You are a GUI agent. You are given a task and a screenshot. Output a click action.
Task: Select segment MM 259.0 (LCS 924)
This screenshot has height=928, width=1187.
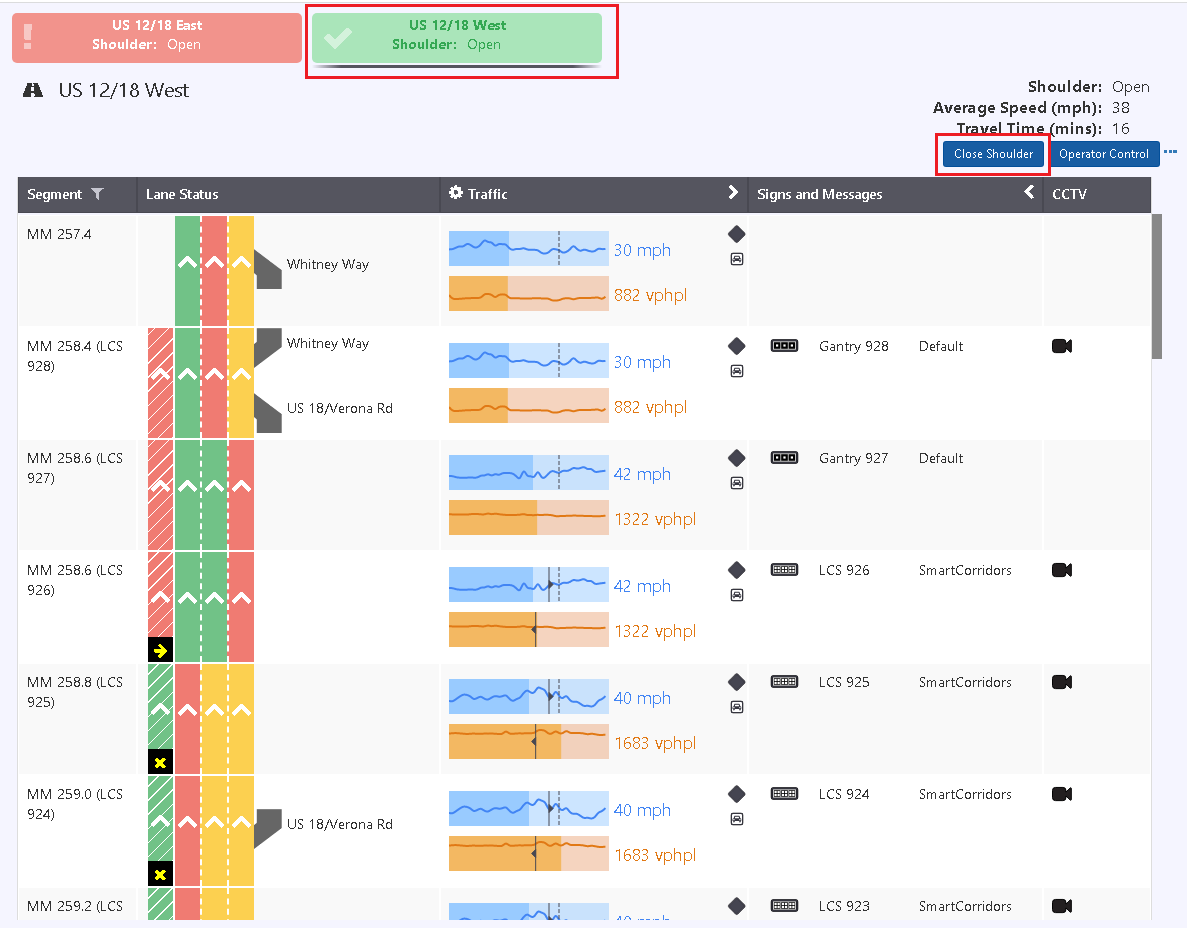[x=74, y=804]
